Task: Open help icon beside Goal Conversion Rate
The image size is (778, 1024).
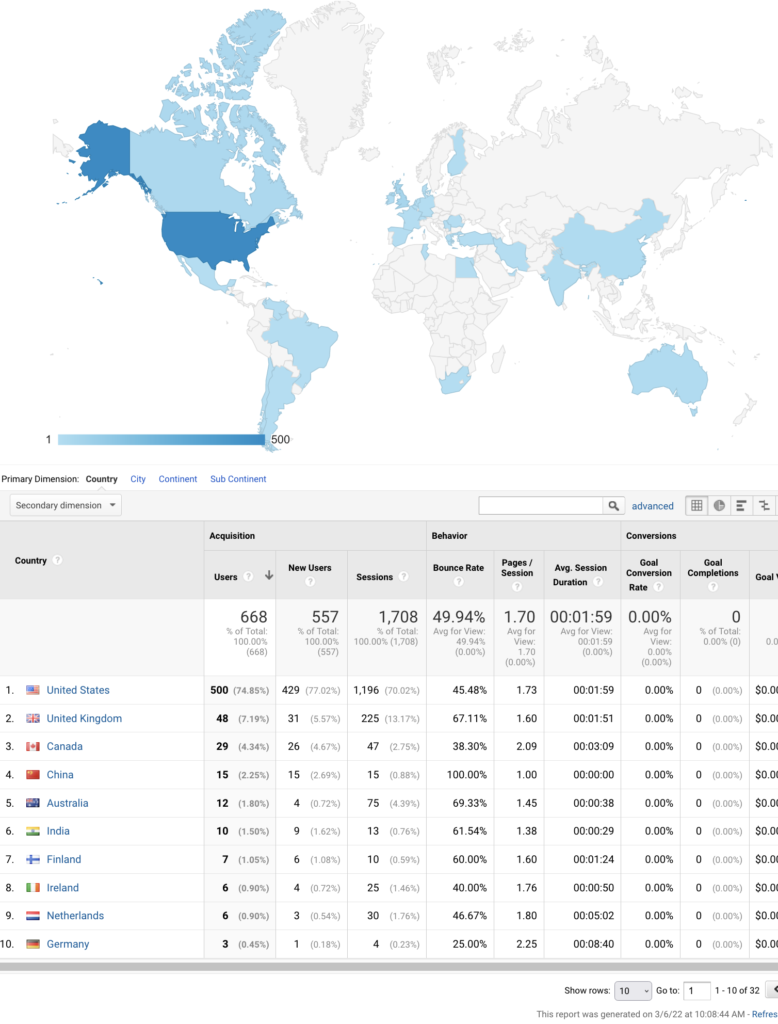Action: (658, 587)
